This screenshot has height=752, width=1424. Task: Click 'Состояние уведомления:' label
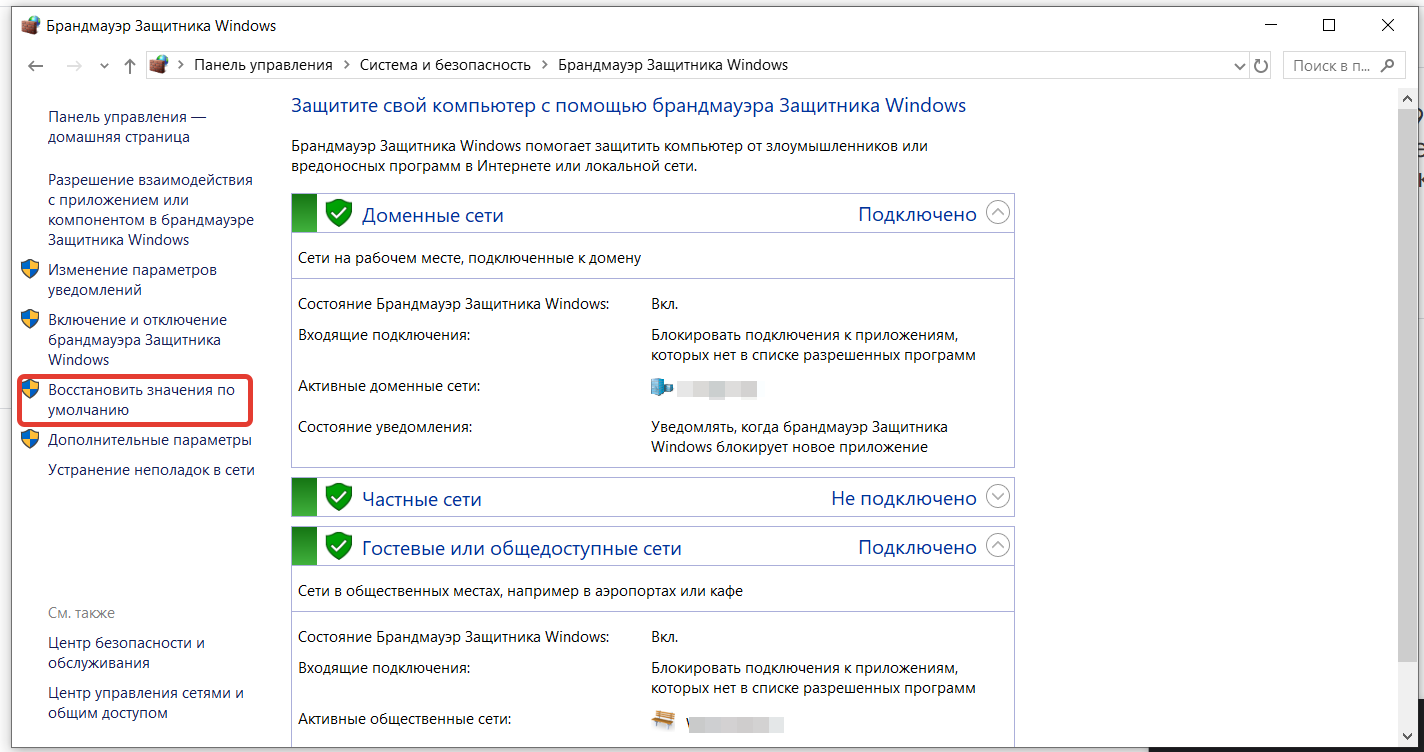[x=385, y=427]
